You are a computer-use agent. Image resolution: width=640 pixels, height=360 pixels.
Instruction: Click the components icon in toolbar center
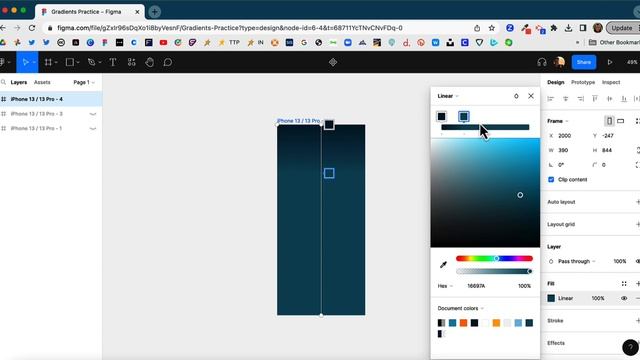[333, 62]
